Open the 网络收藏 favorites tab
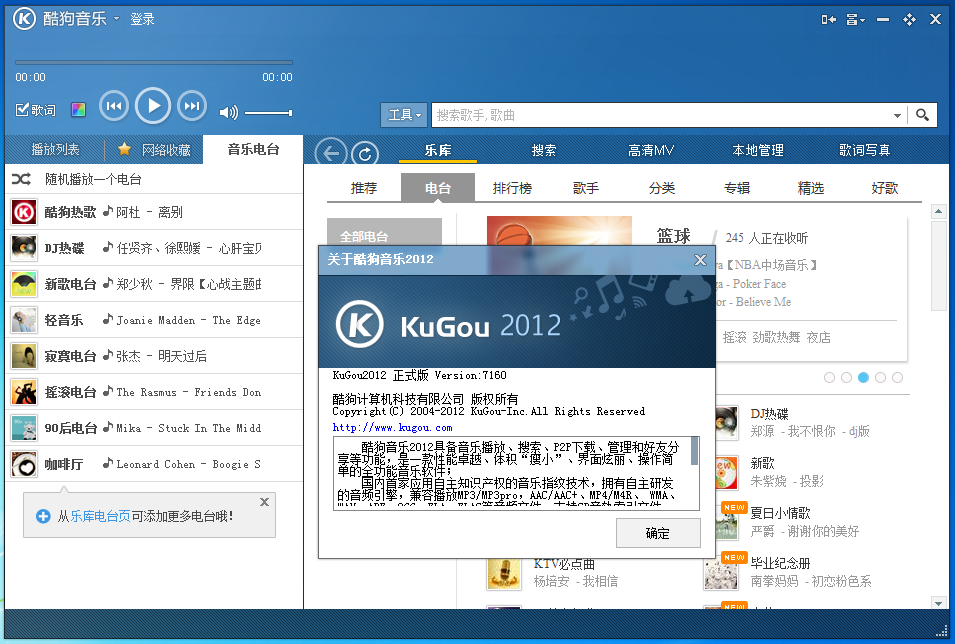The width and height of the screenshot is (955, 644). click(154, 149)
